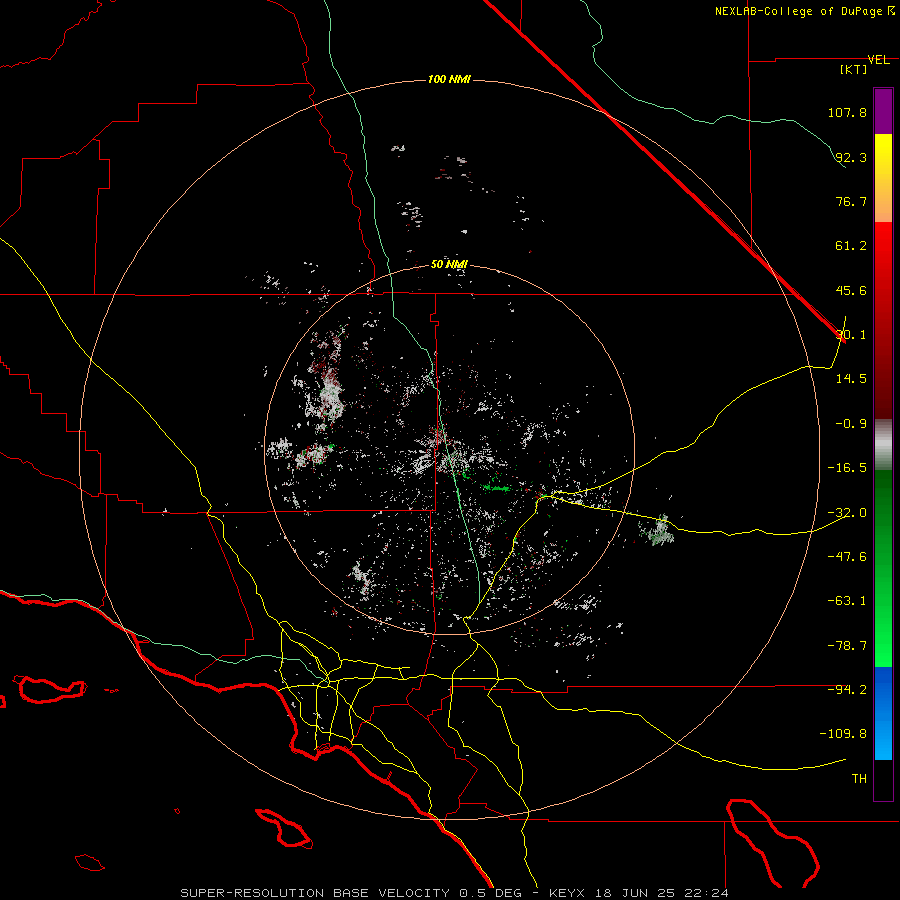Pick the gray near-zero segment of the color bar
Screen dimensions: 900x900
(x=883, y=445)
